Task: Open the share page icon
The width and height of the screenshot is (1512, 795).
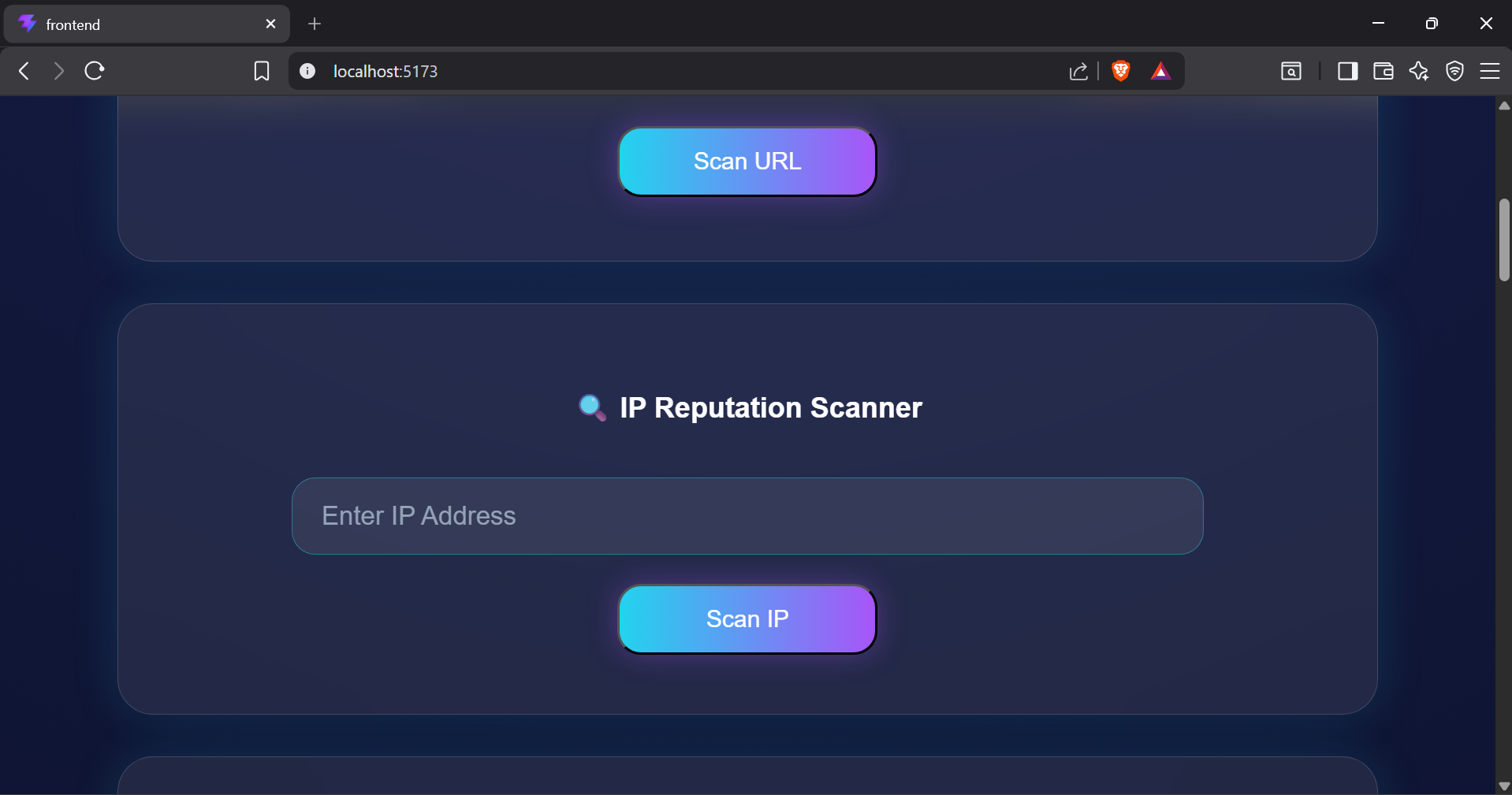Action: click(x=1078, y=72)
